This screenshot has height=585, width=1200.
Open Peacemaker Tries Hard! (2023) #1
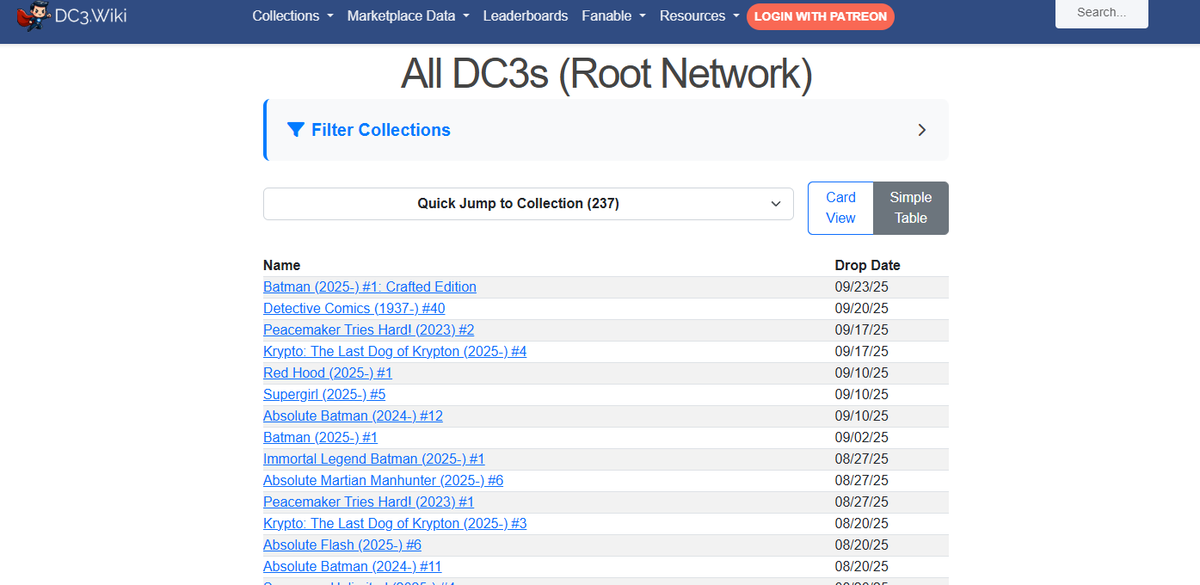pos(369,502)
